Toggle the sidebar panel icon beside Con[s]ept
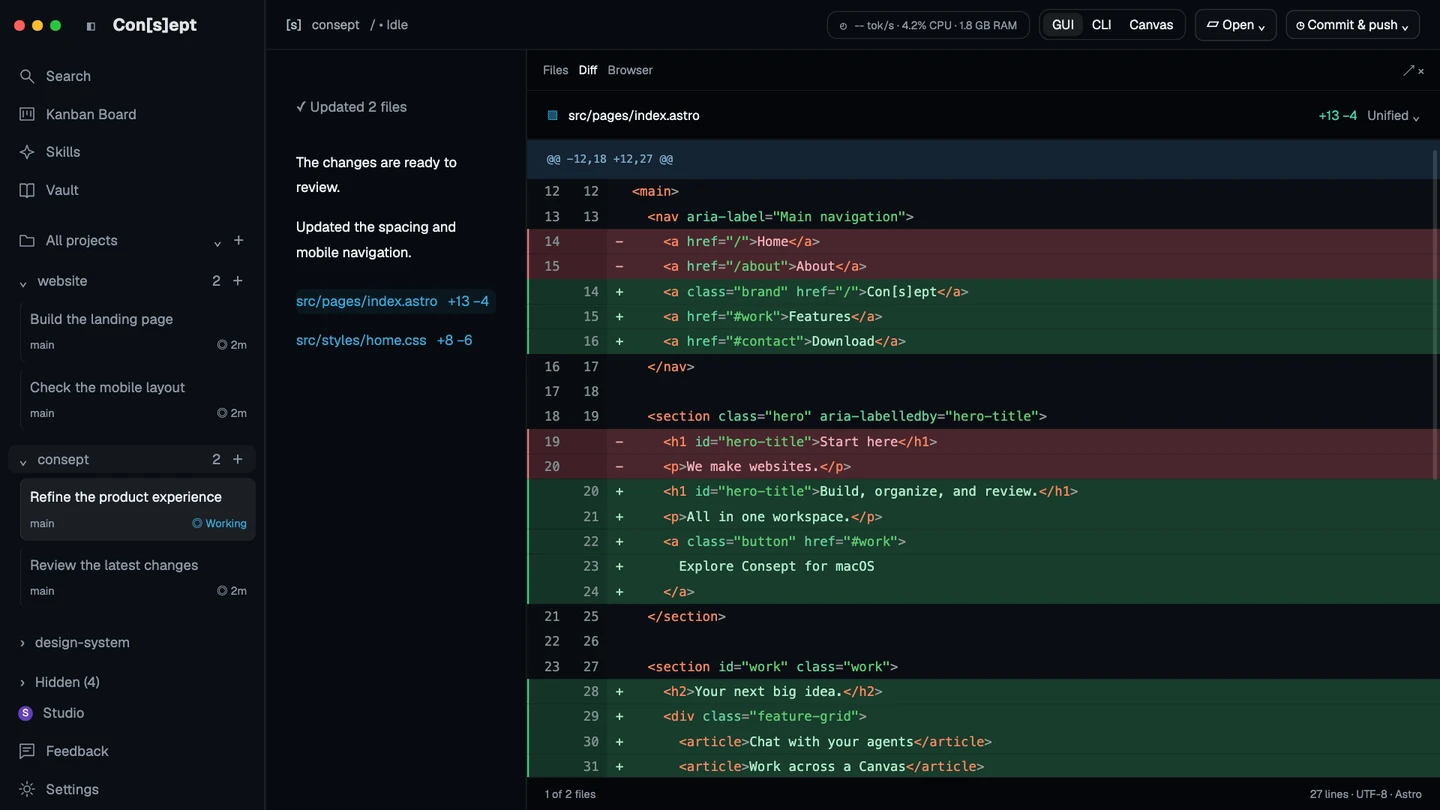 91,26
